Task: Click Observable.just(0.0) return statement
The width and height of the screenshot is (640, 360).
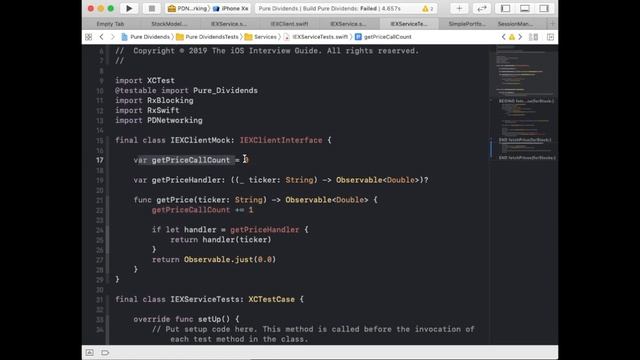Action: click(x=214, y=259)
